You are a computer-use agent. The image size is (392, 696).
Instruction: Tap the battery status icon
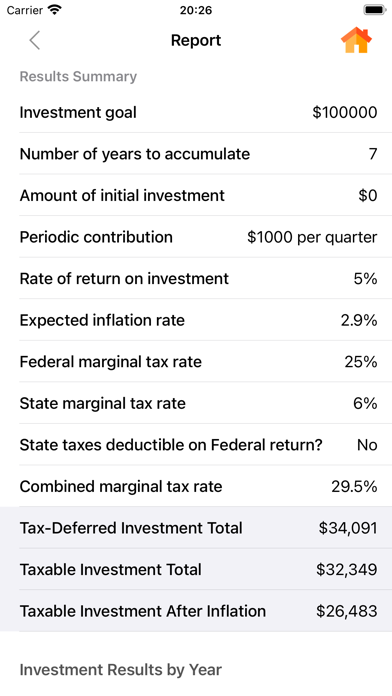(374, 10)
